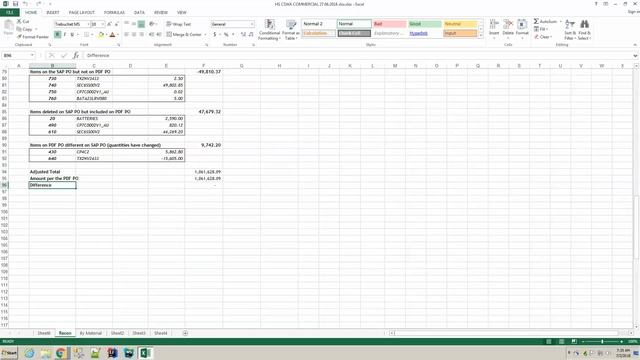640x360 pixels.
Task: Click the Increase Decimal icon
Action: tap(243, 35)
